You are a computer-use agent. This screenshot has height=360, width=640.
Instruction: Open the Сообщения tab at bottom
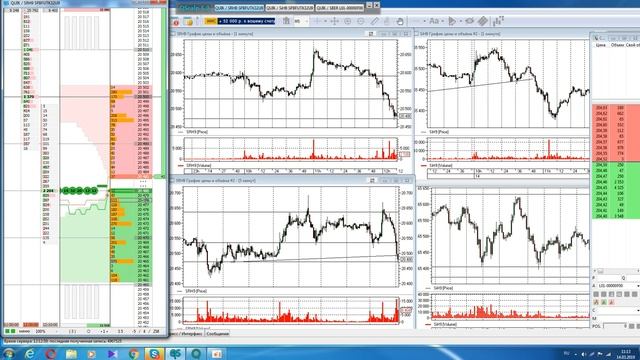[217, 333]
